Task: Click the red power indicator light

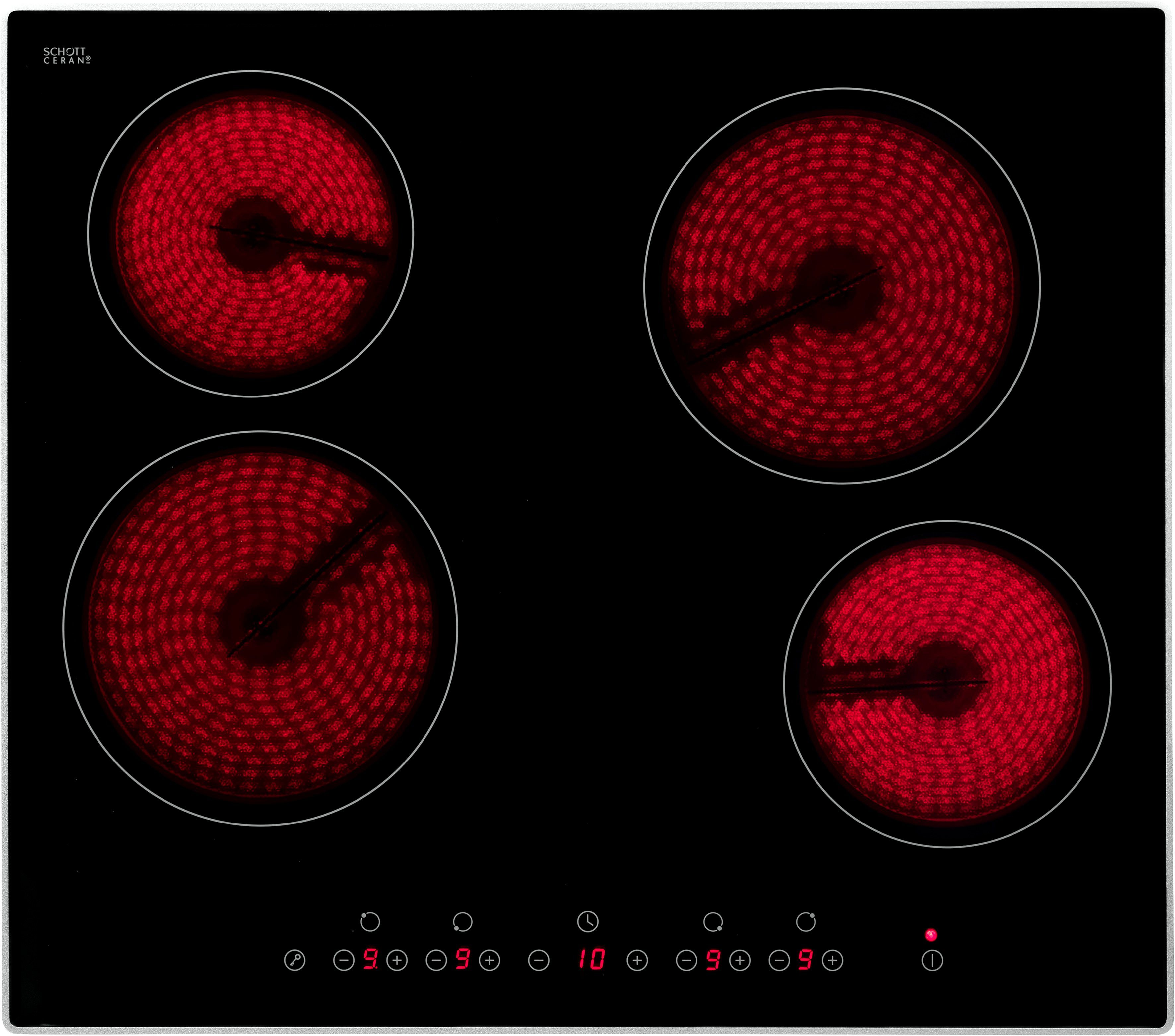Action: pos(931,935)
